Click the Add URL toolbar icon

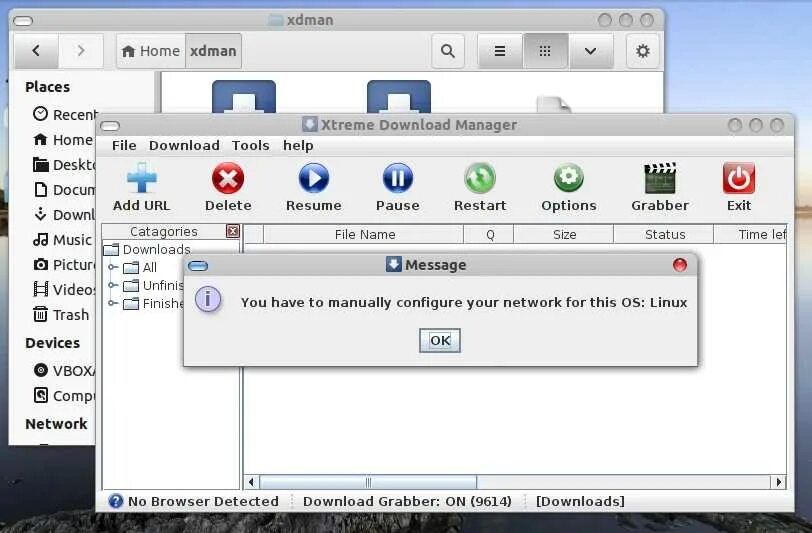[x=141, y=178]
